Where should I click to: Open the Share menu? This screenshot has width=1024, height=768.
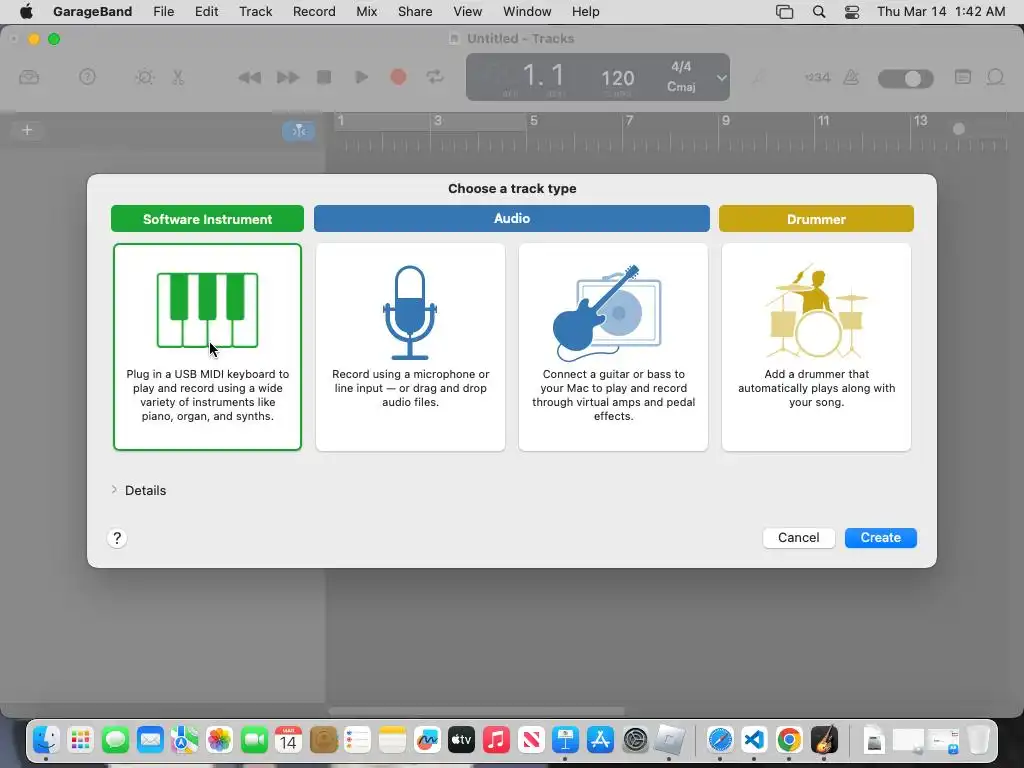[x=415, y=11]
